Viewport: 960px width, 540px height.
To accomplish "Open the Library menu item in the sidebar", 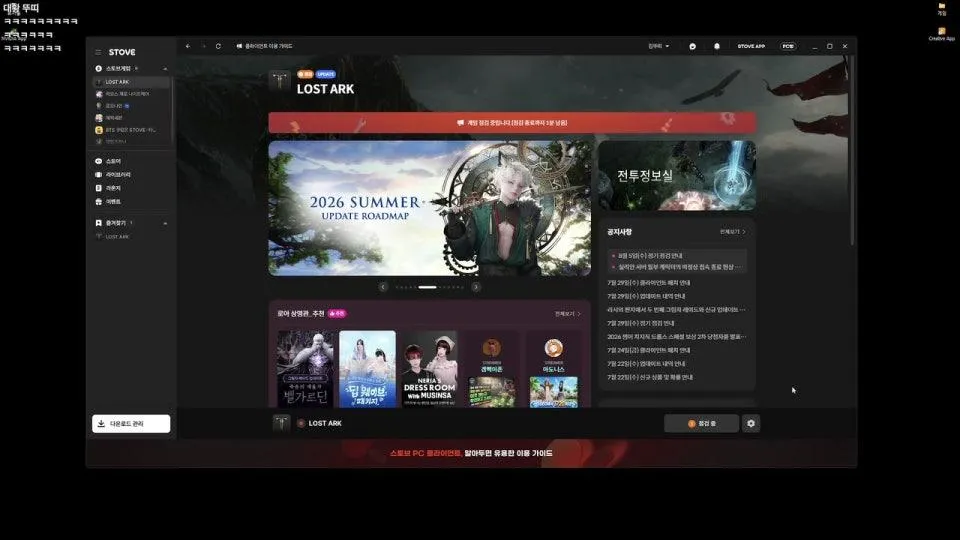I will coord(113,175).
